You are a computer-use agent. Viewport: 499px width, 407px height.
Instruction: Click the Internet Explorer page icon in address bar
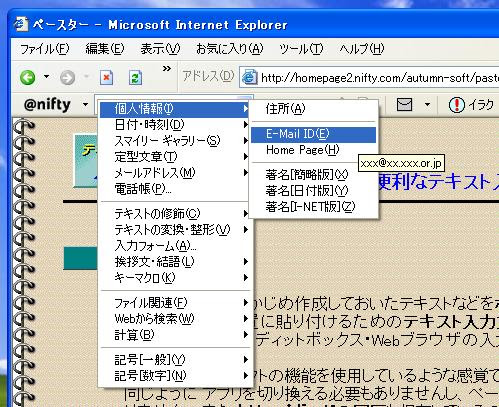click(249, 78)
